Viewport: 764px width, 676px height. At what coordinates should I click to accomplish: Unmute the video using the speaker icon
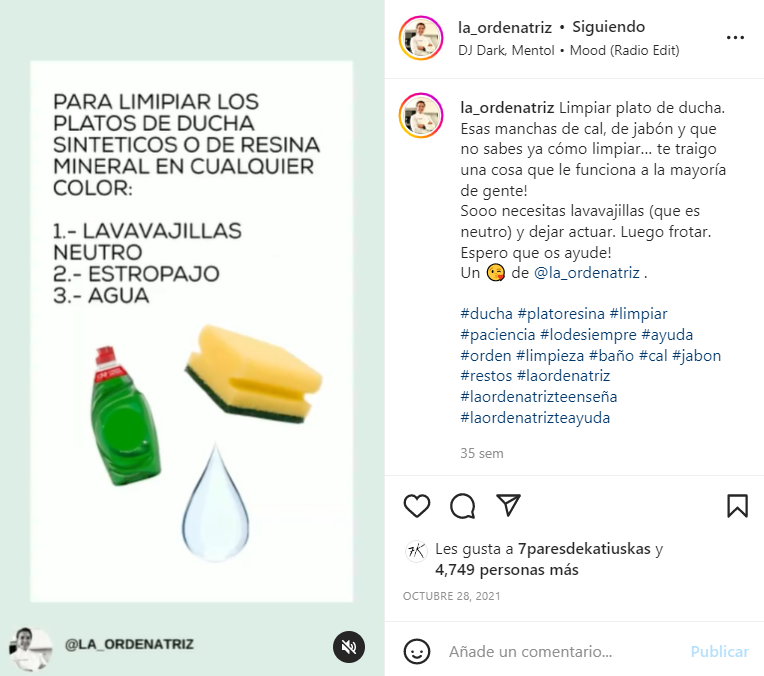(x=349, y=647)
